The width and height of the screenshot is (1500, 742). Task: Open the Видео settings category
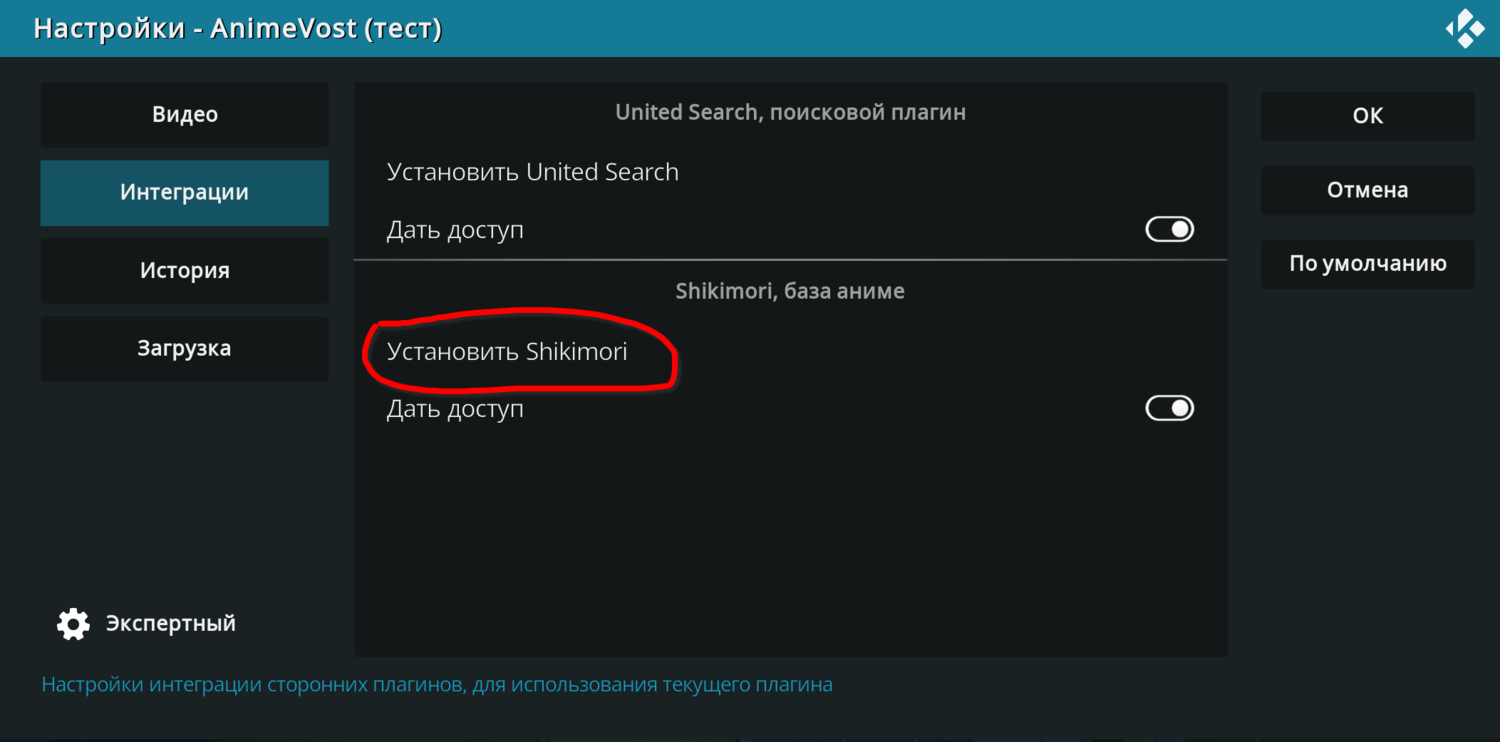[185, 115]
